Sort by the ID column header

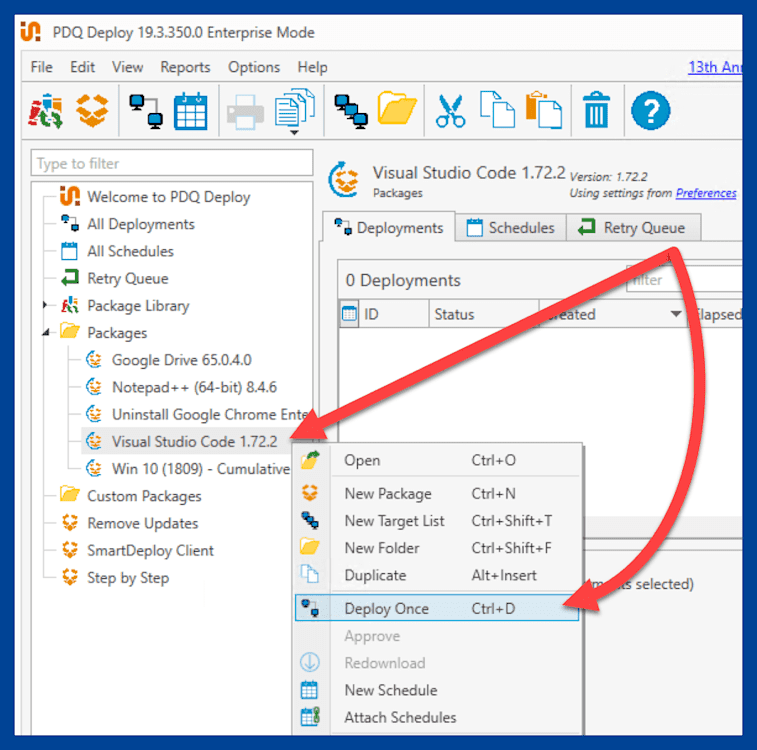(393, 314)
